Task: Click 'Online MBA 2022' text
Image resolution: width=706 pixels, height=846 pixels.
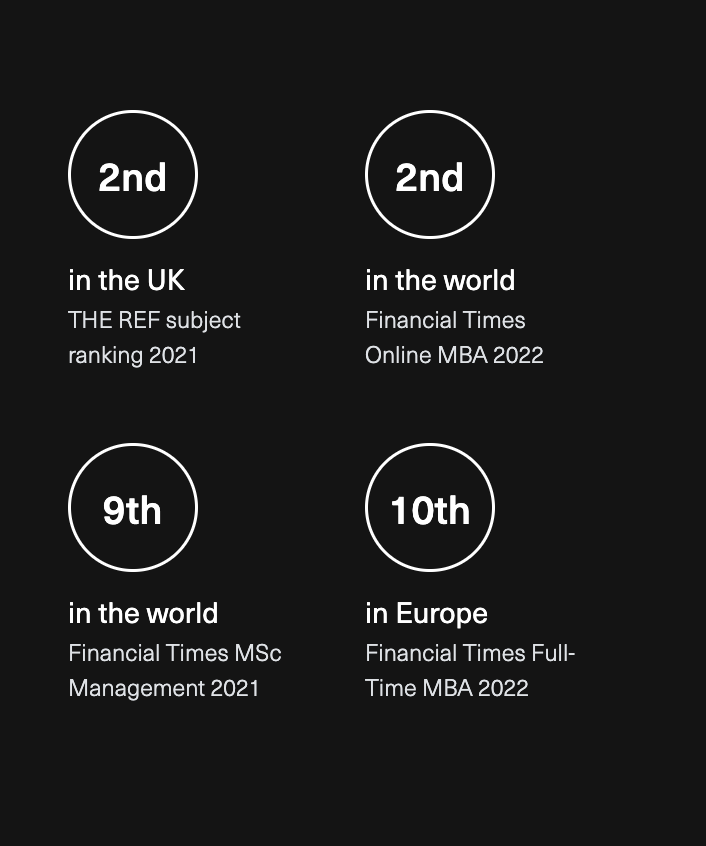Action: pyautogui.click(x=454, y=355)
